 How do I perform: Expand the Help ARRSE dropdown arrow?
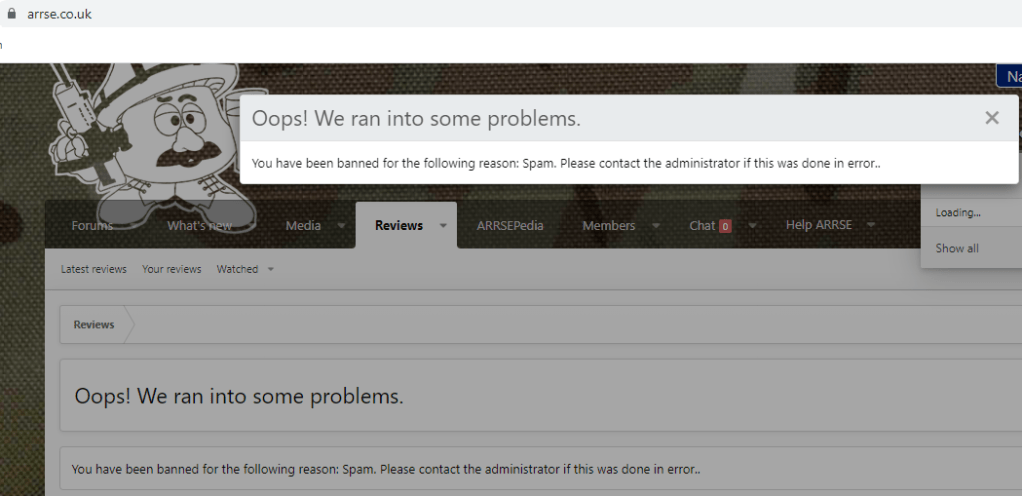click(871, 225)
